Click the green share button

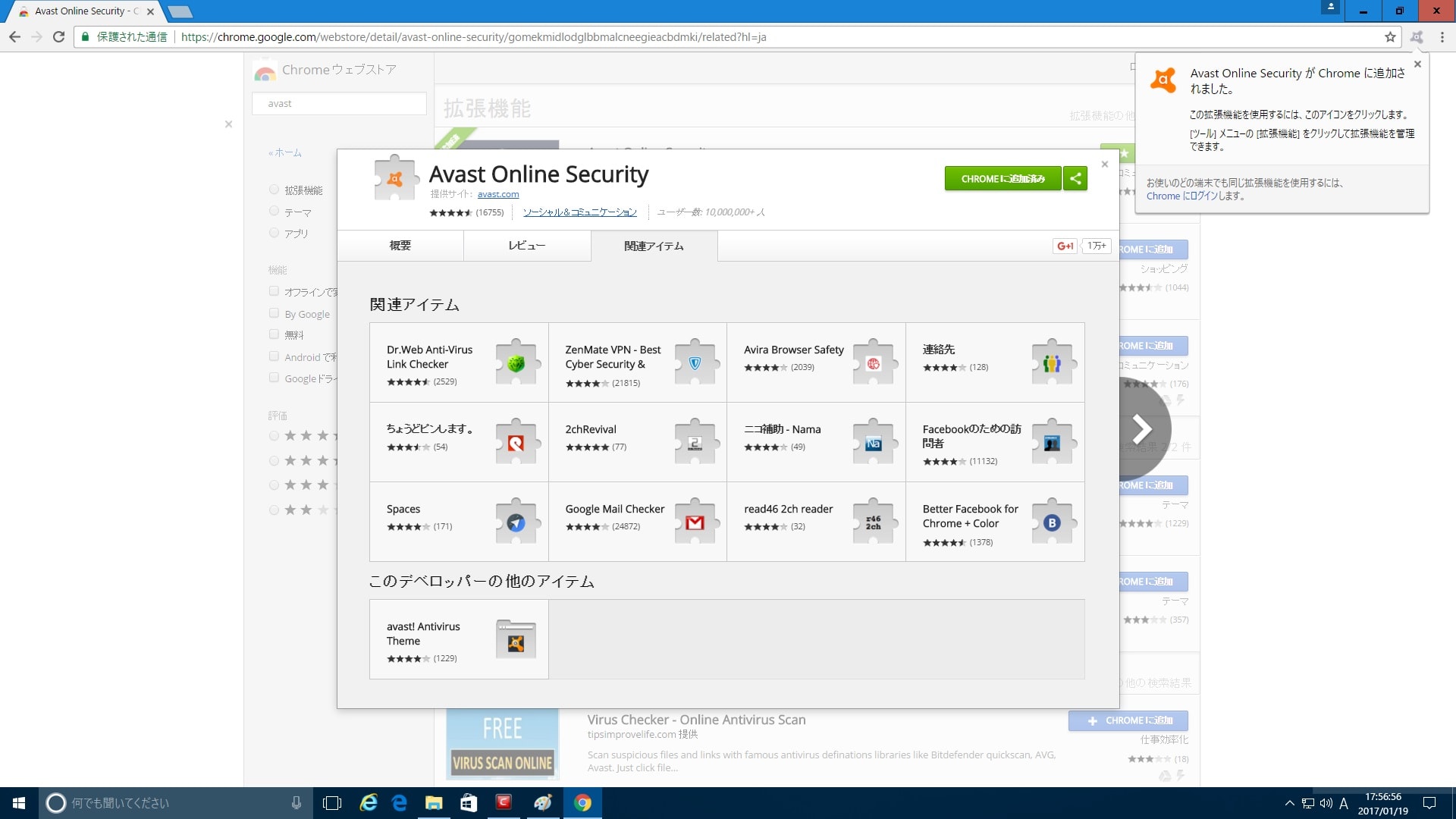point(1075,178)
